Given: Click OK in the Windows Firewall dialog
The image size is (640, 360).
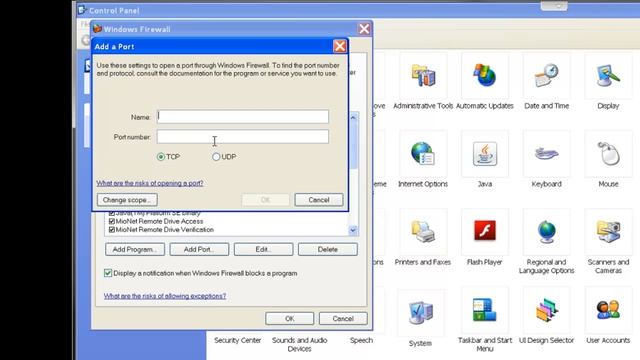Looking at the screenshot, I should [x=289, y=318].
